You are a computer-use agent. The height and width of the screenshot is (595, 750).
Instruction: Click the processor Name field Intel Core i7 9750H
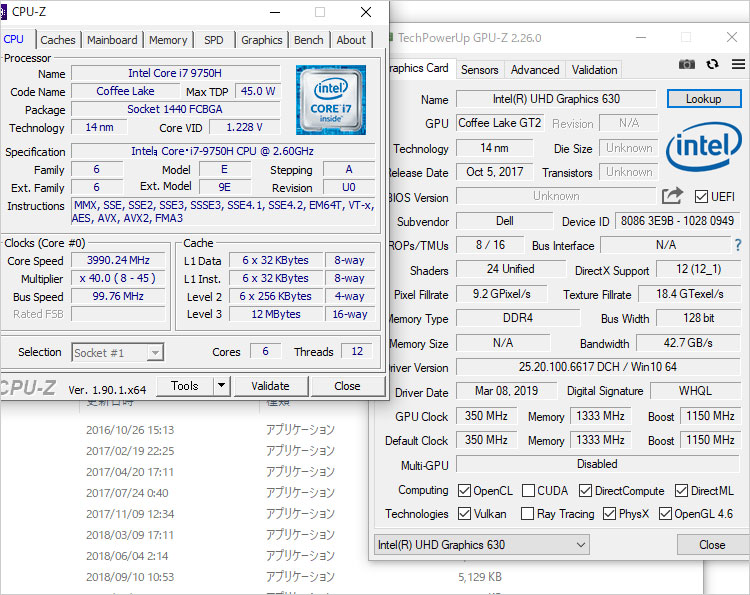click(x=175, y=73)
